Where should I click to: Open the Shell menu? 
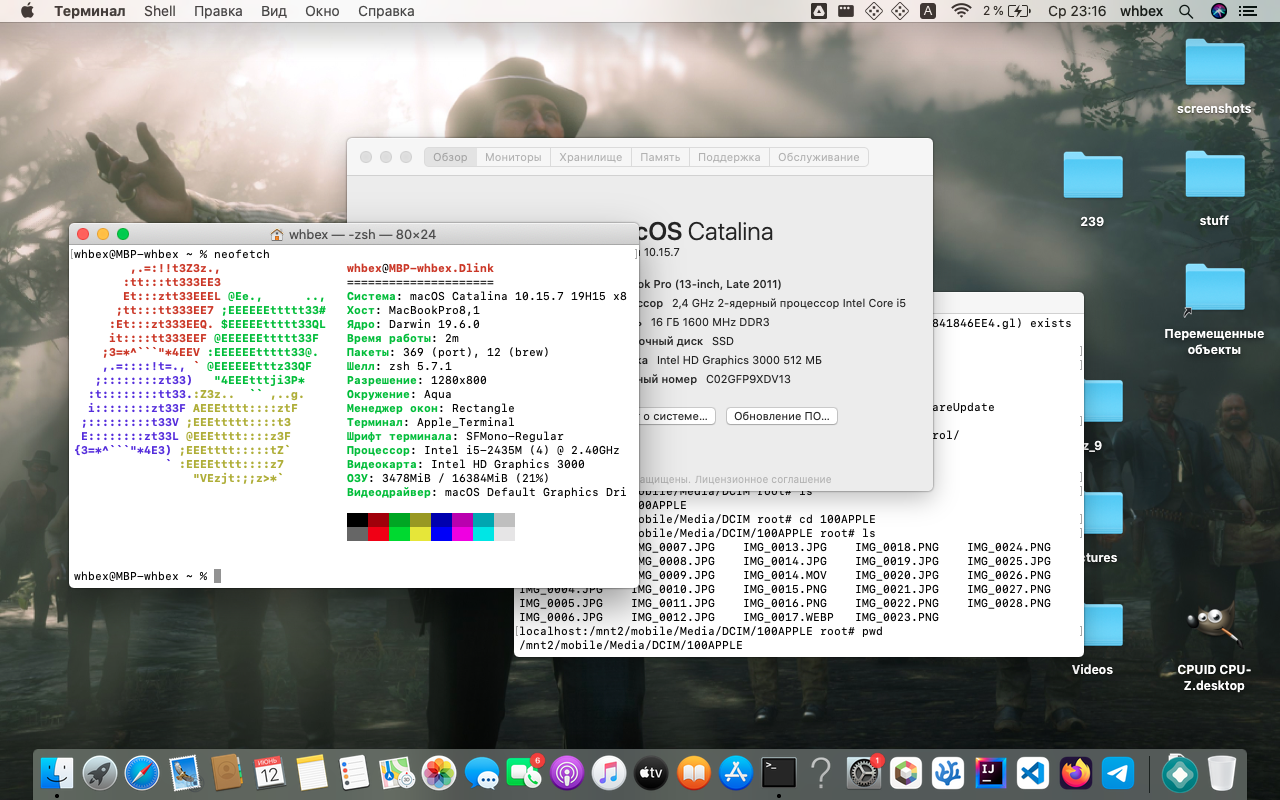click(160, 11)
